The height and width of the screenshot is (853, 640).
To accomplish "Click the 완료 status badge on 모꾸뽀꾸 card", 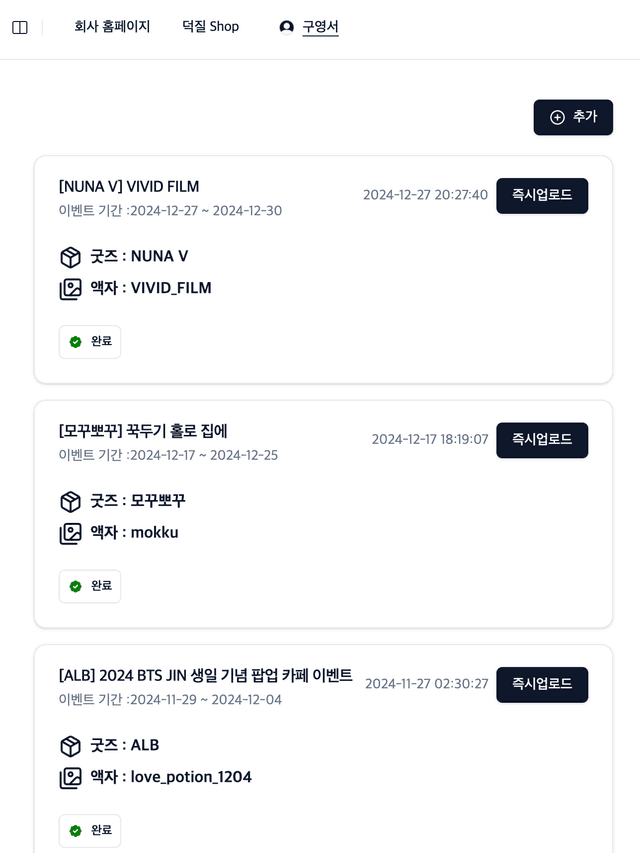I will (x=90, y=586).
